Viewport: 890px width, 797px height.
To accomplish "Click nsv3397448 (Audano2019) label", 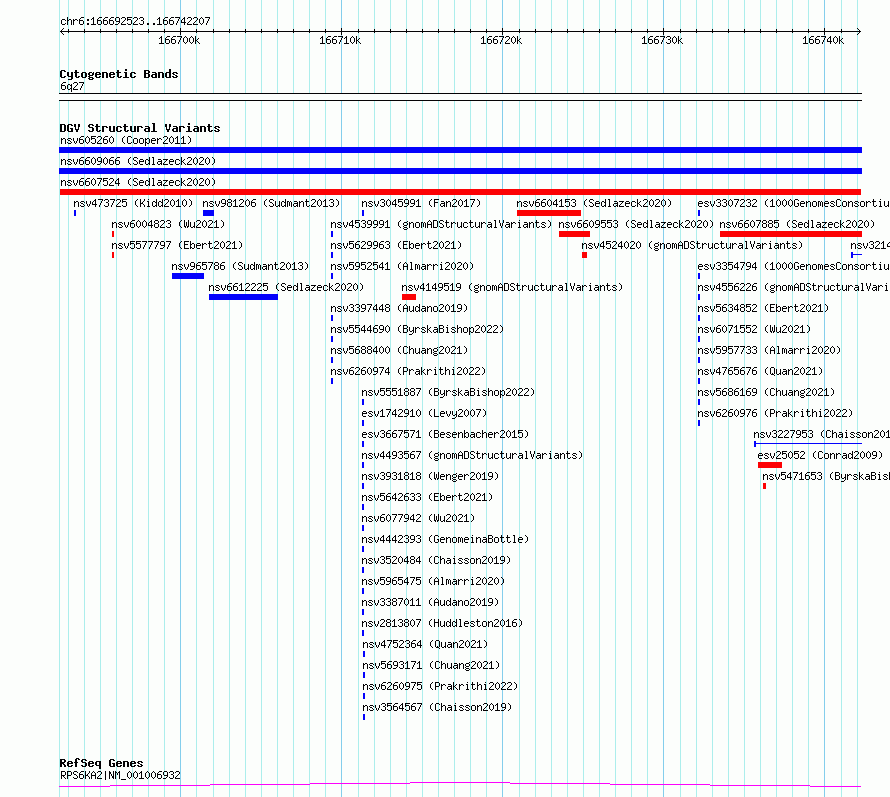I will pyautogui.click(x=399, y=308).
